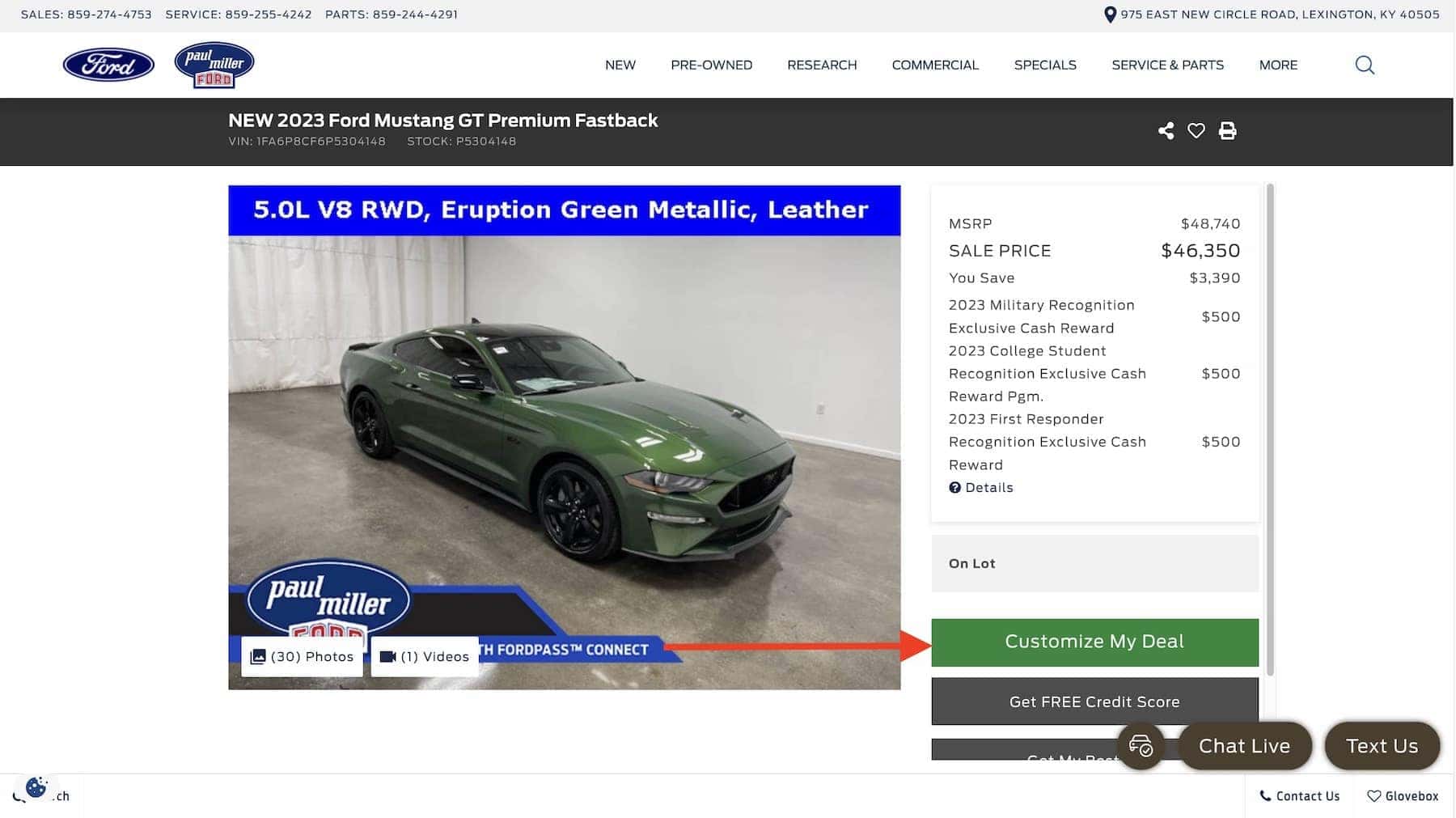Viewport: 1456px width, 818px height.
Task: Click the print icon
Action: coord(1228,131)
